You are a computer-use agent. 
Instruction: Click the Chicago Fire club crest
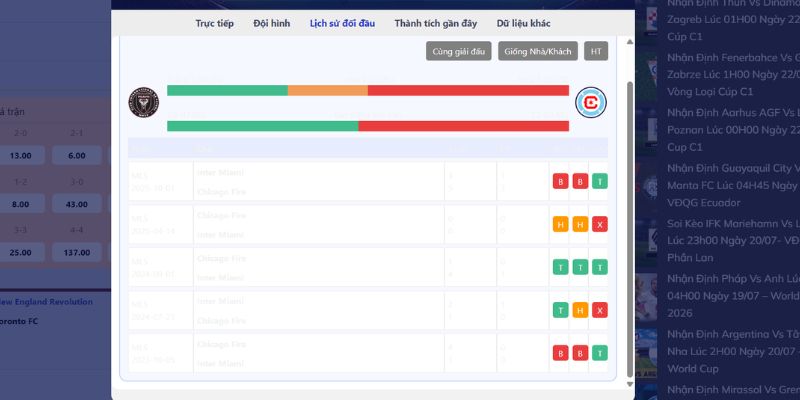591,103
